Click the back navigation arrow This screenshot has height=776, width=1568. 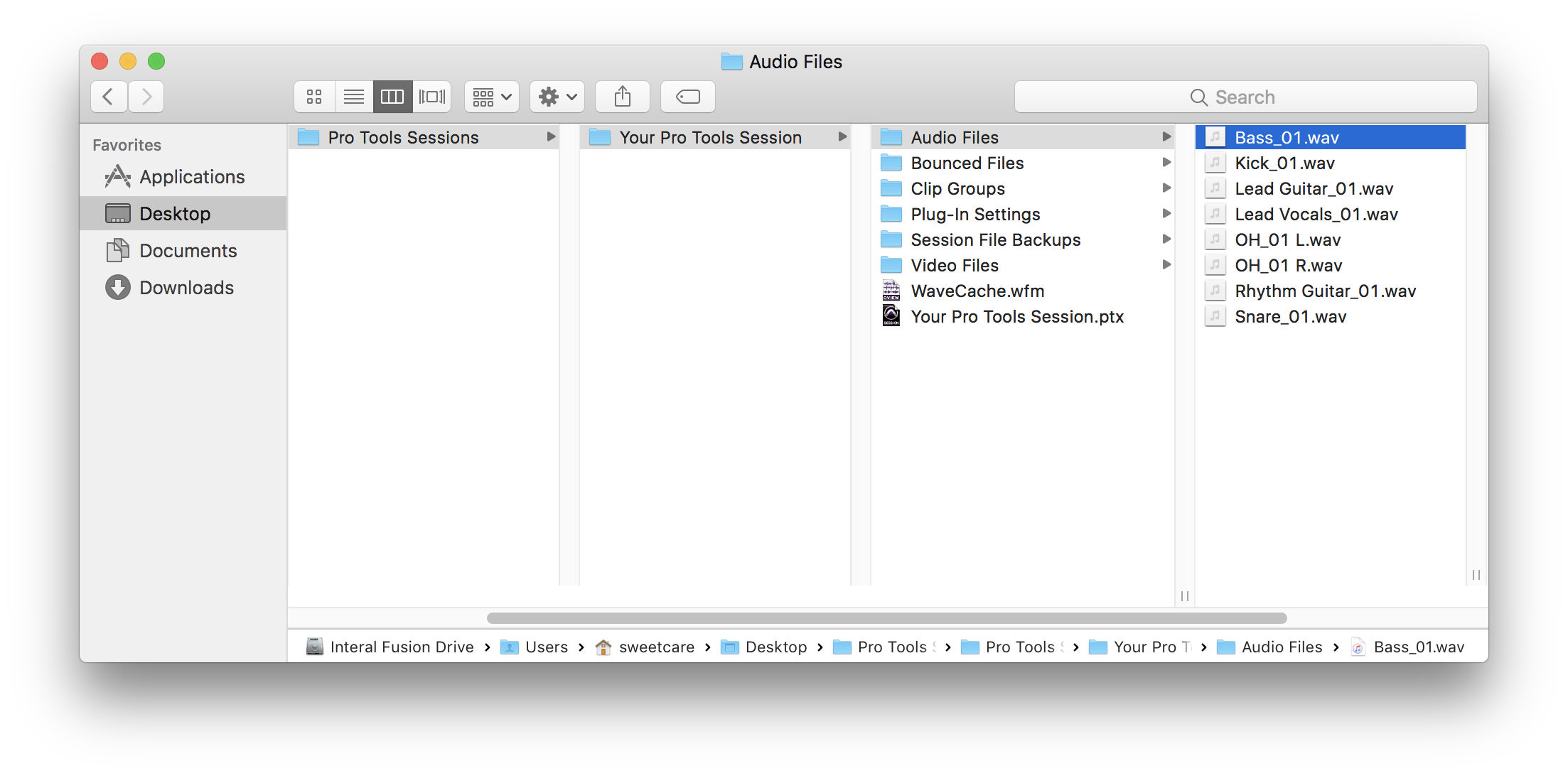click(x=108, y=96)
